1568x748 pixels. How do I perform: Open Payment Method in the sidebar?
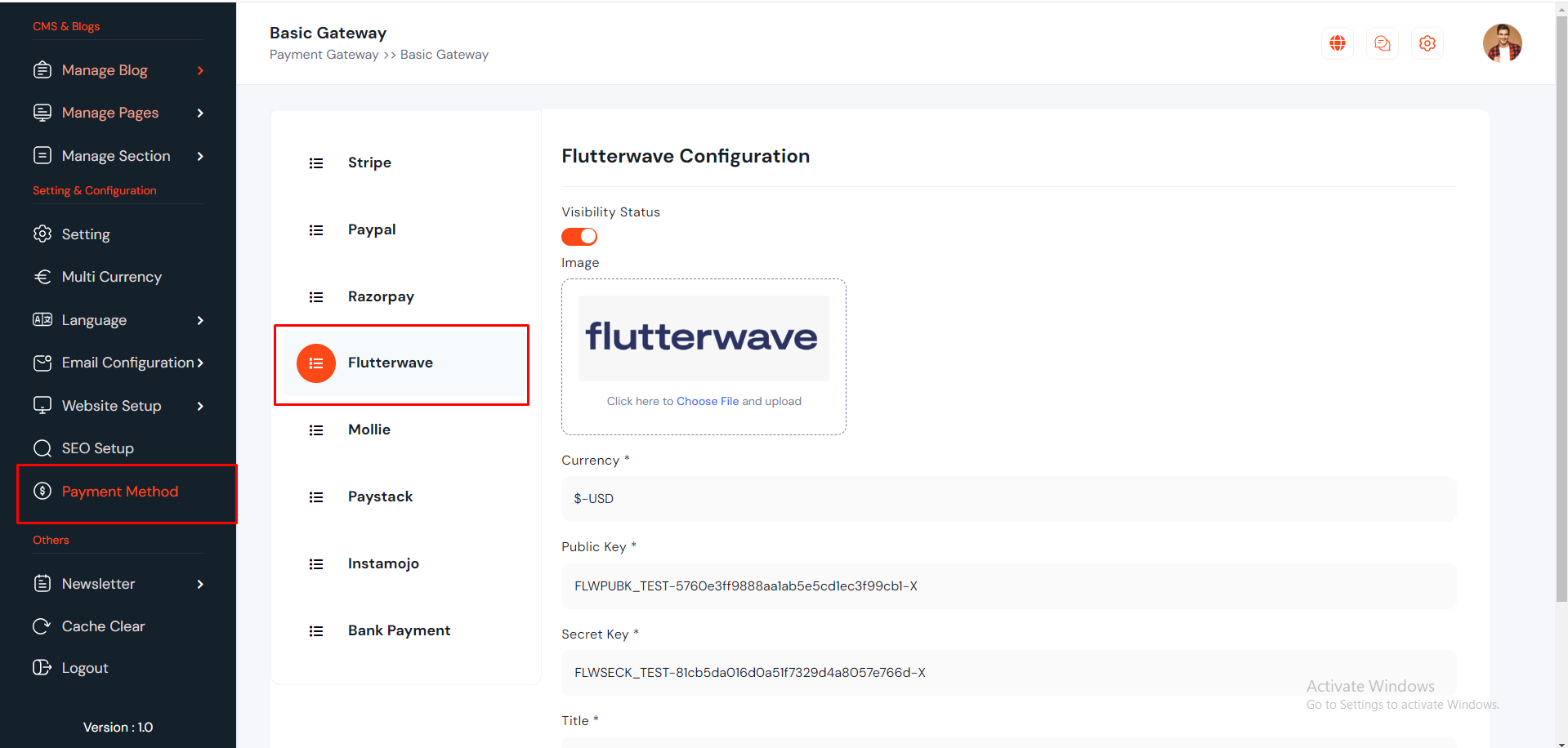[x=119, y=492]
